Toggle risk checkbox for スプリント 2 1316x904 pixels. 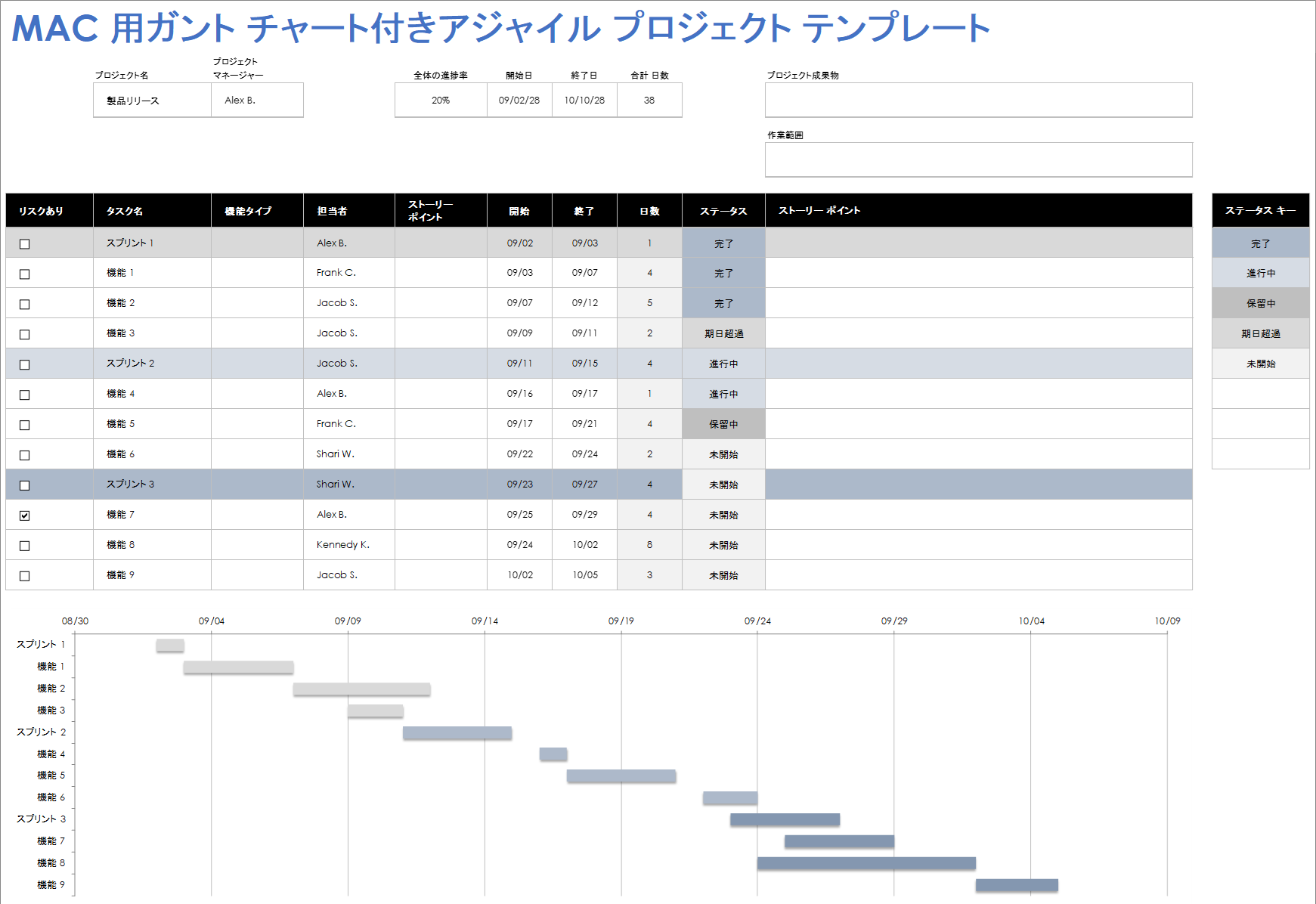tap(24, 365)
